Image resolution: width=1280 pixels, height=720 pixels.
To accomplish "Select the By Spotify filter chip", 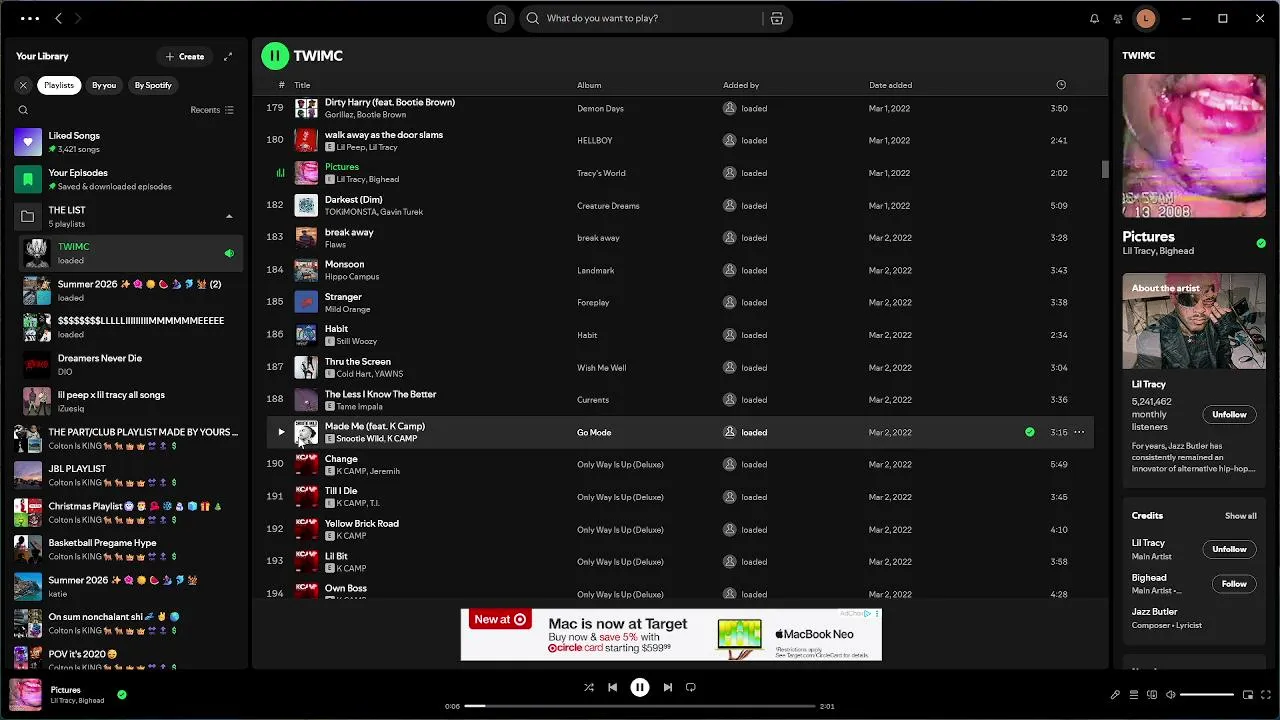I will point(153,85).
